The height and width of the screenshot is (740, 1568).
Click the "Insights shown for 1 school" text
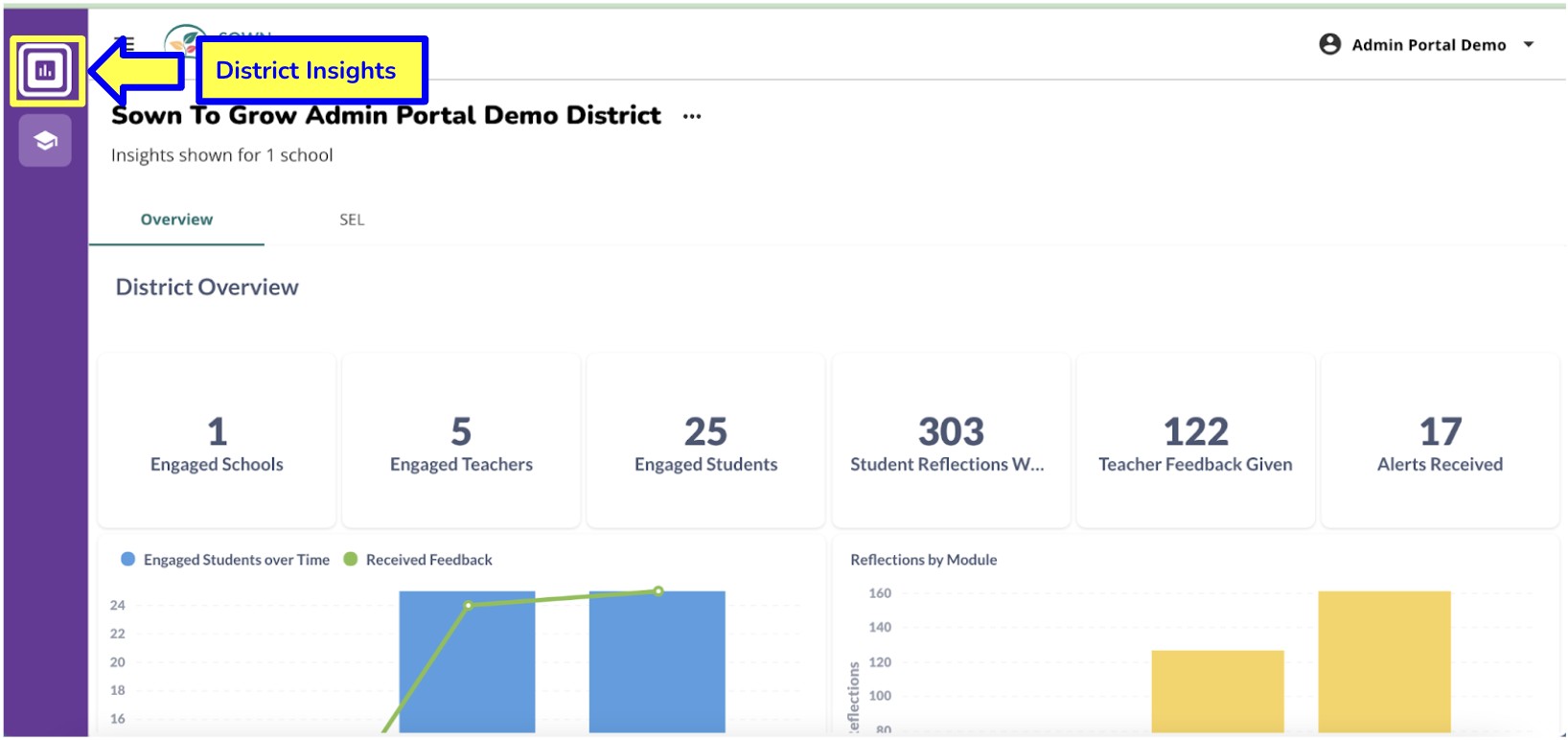click(222, 155)
